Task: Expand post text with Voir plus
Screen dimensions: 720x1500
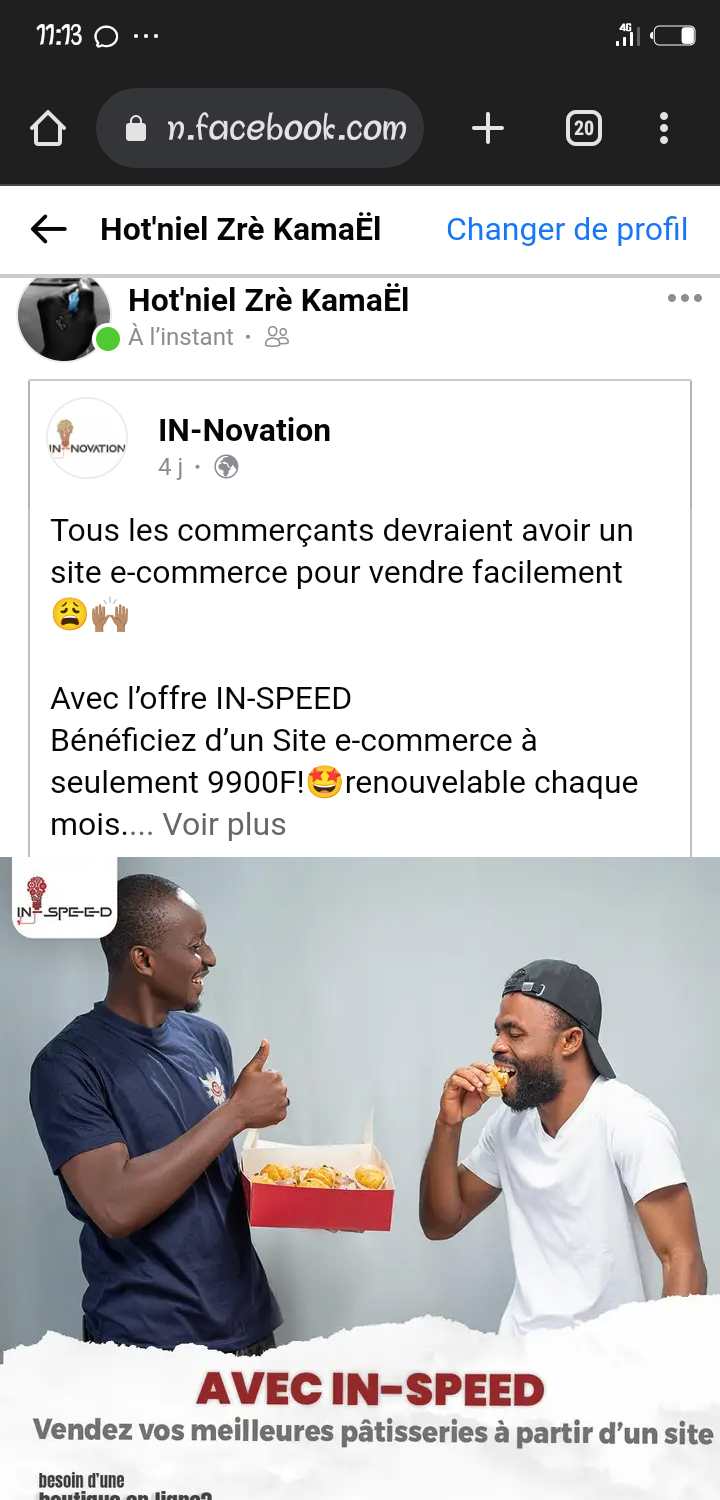Action: 224,825
